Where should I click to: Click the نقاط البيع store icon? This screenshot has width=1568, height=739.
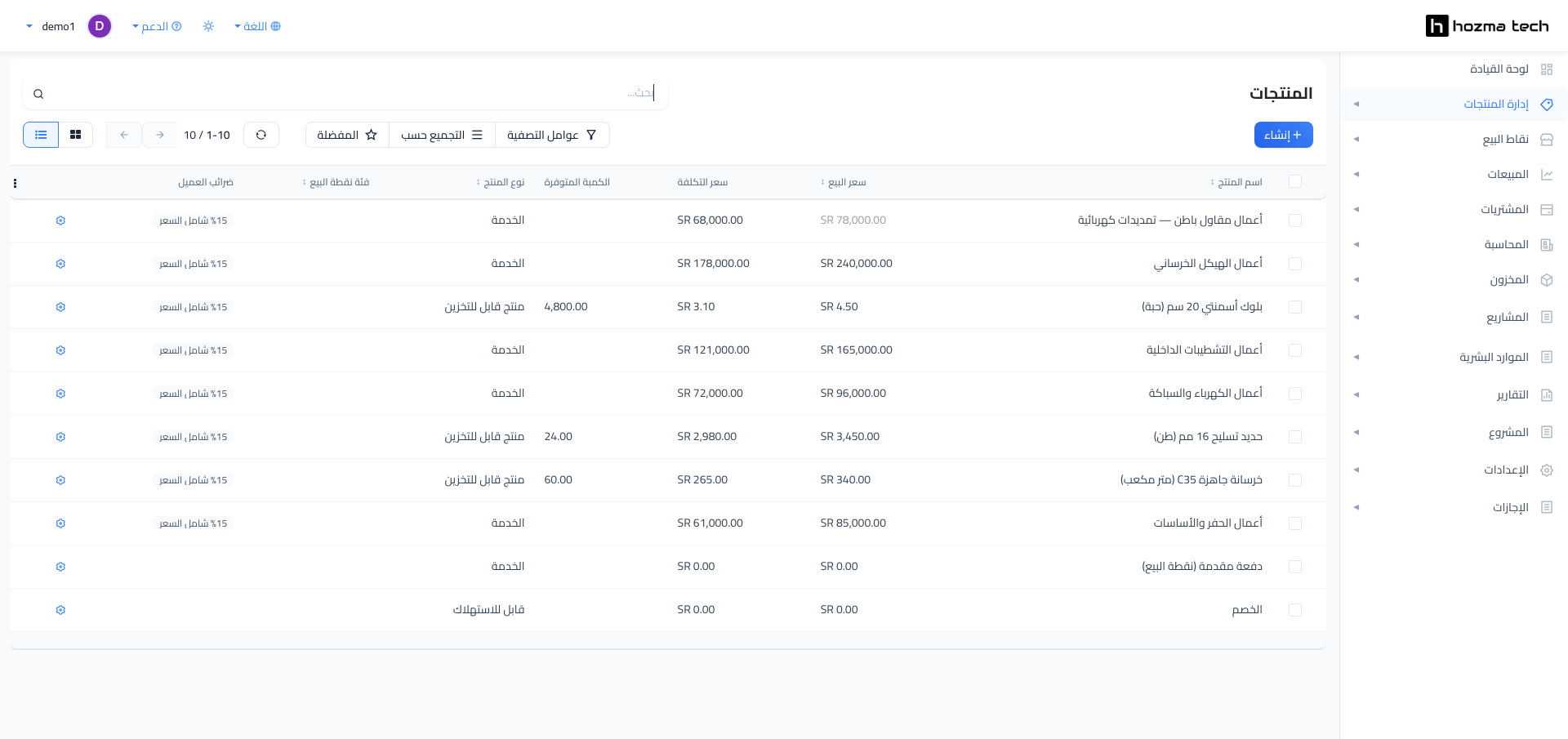(x=1546, y=140)
